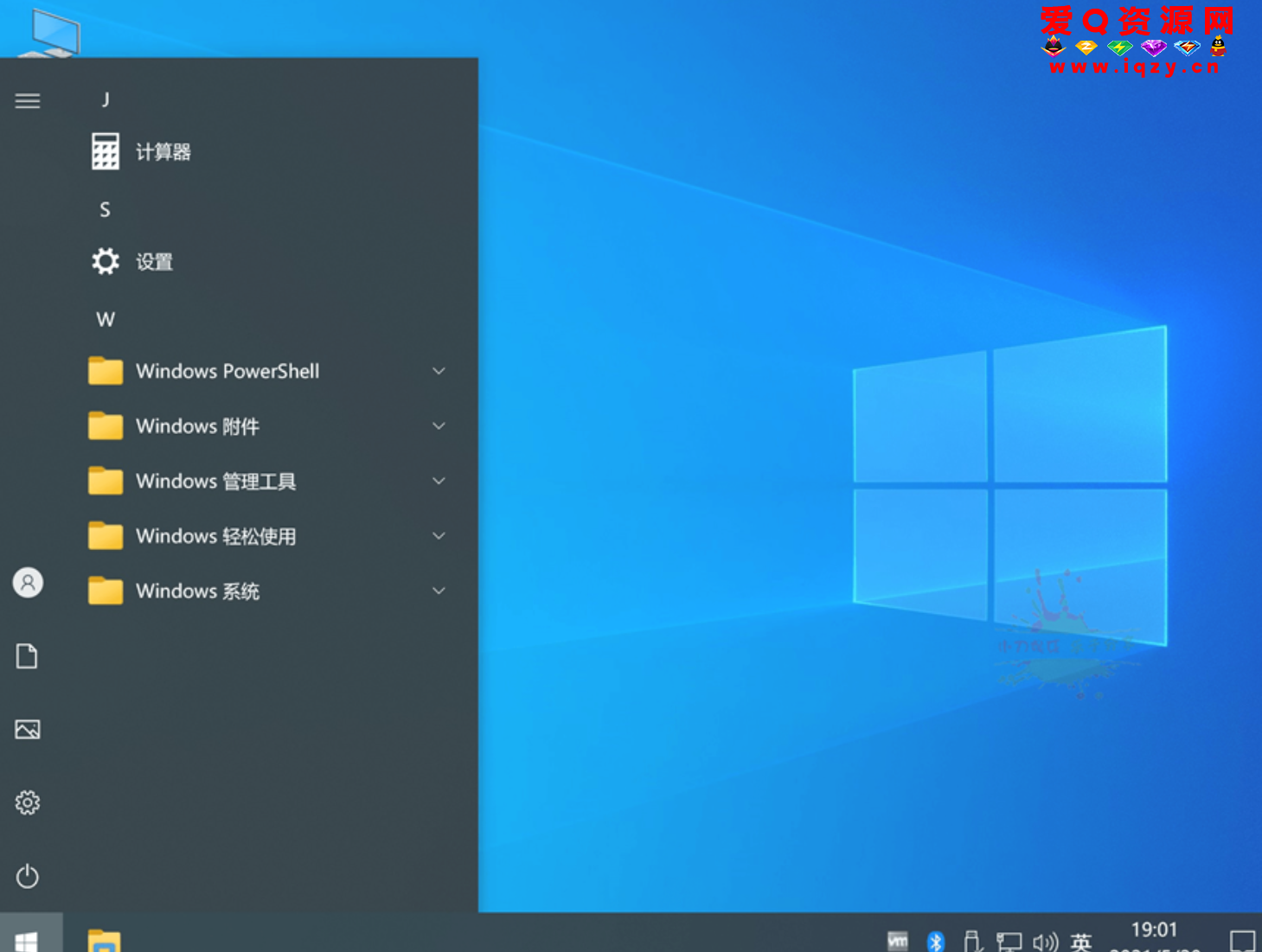
Task: Click the letter W group header
Action: [106, 320]
